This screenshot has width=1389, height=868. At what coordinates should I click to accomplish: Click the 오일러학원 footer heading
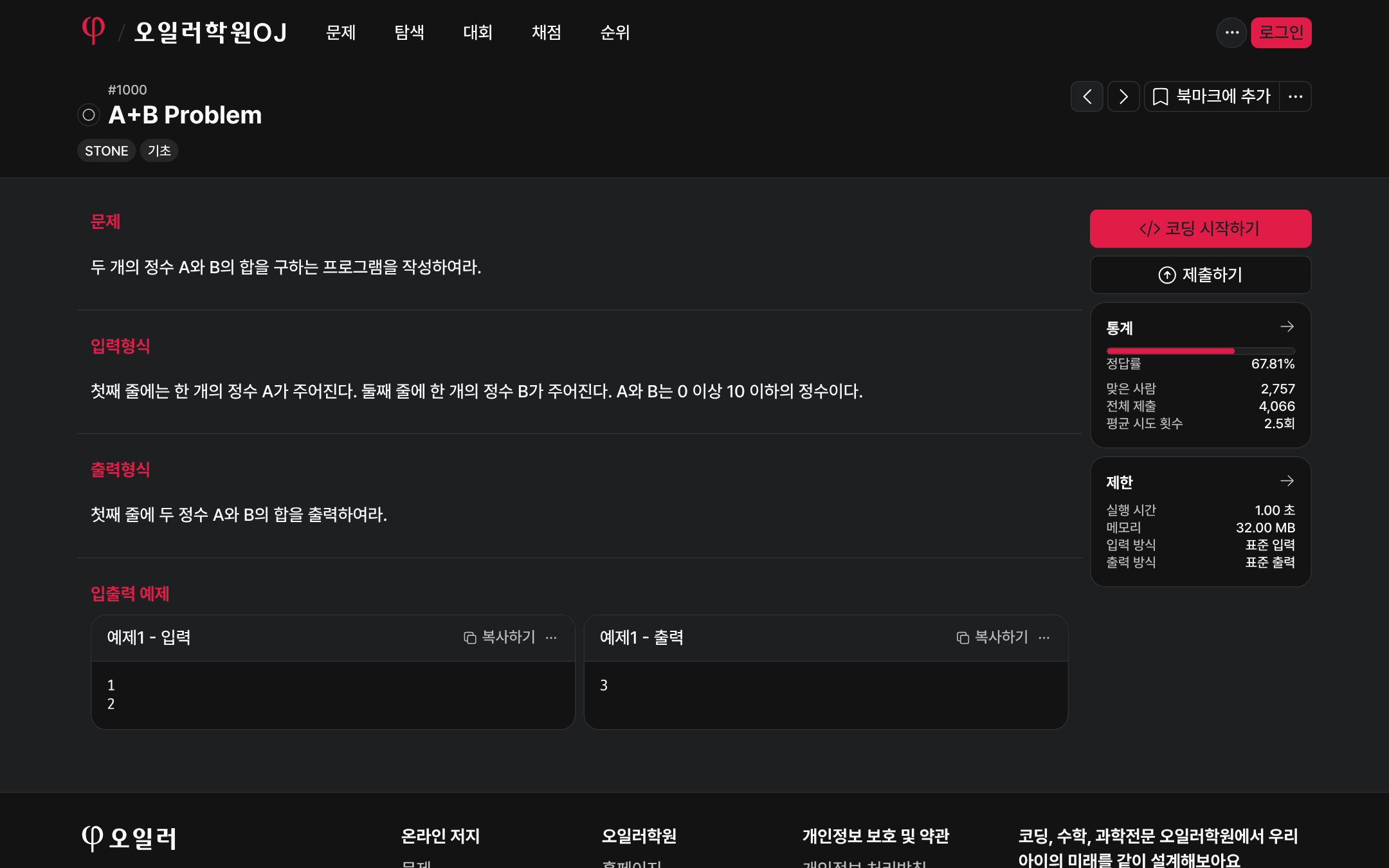(639, 836)
